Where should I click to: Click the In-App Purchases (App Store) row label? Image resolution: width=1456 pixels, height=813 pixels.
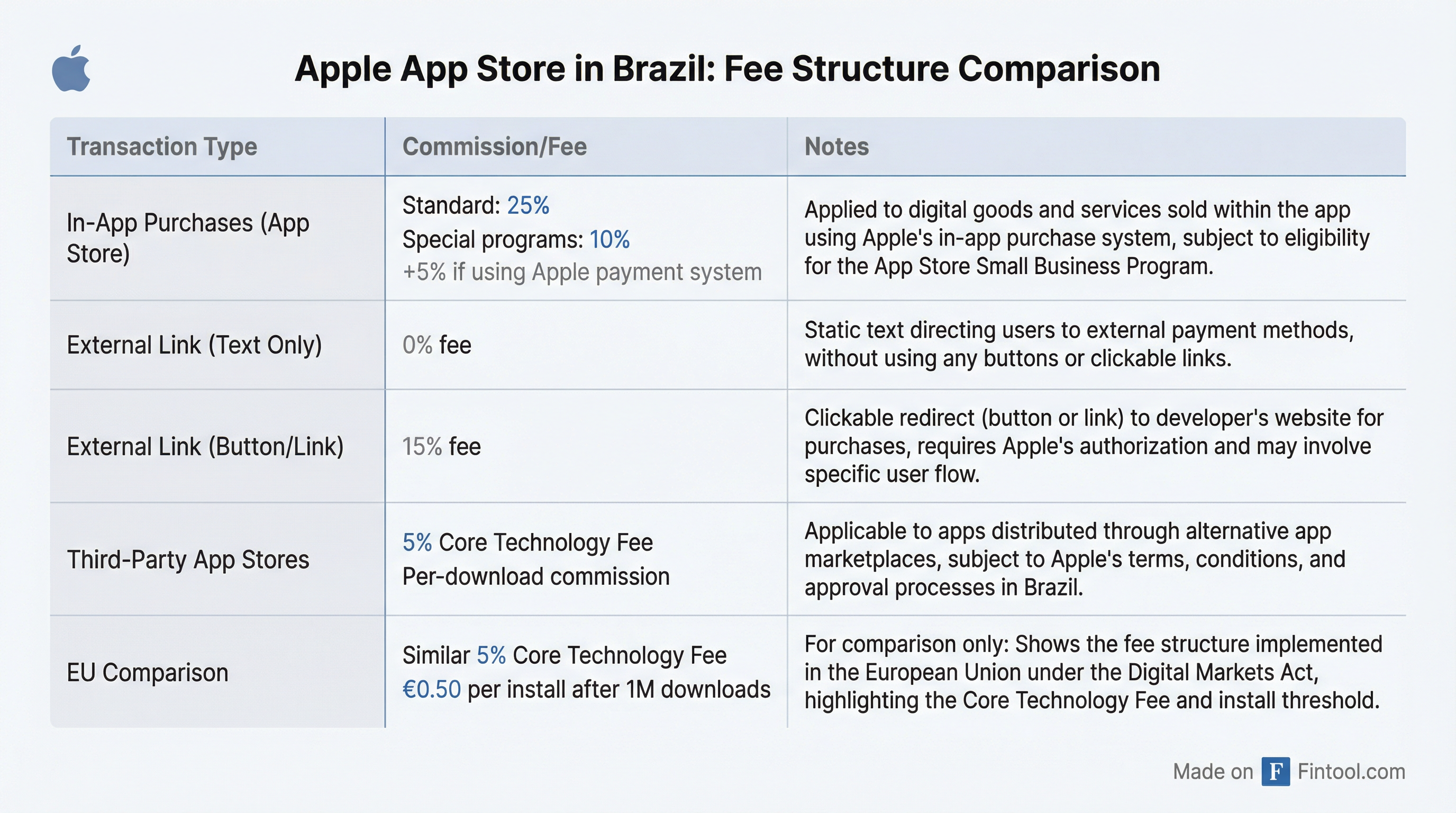tap(187, 238)
